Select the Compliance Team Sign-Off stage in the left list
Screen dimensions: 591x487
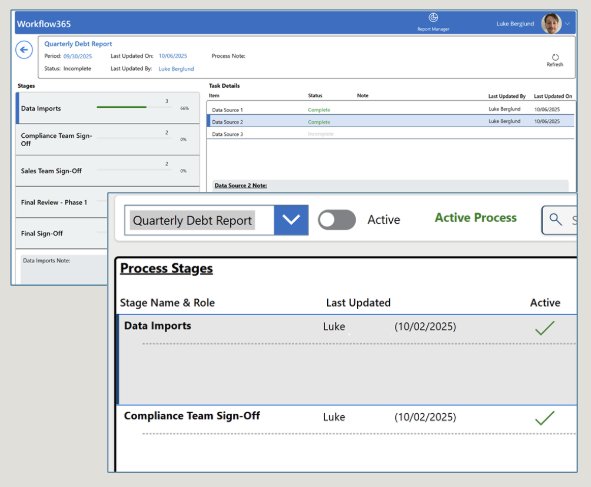point(108,139)
